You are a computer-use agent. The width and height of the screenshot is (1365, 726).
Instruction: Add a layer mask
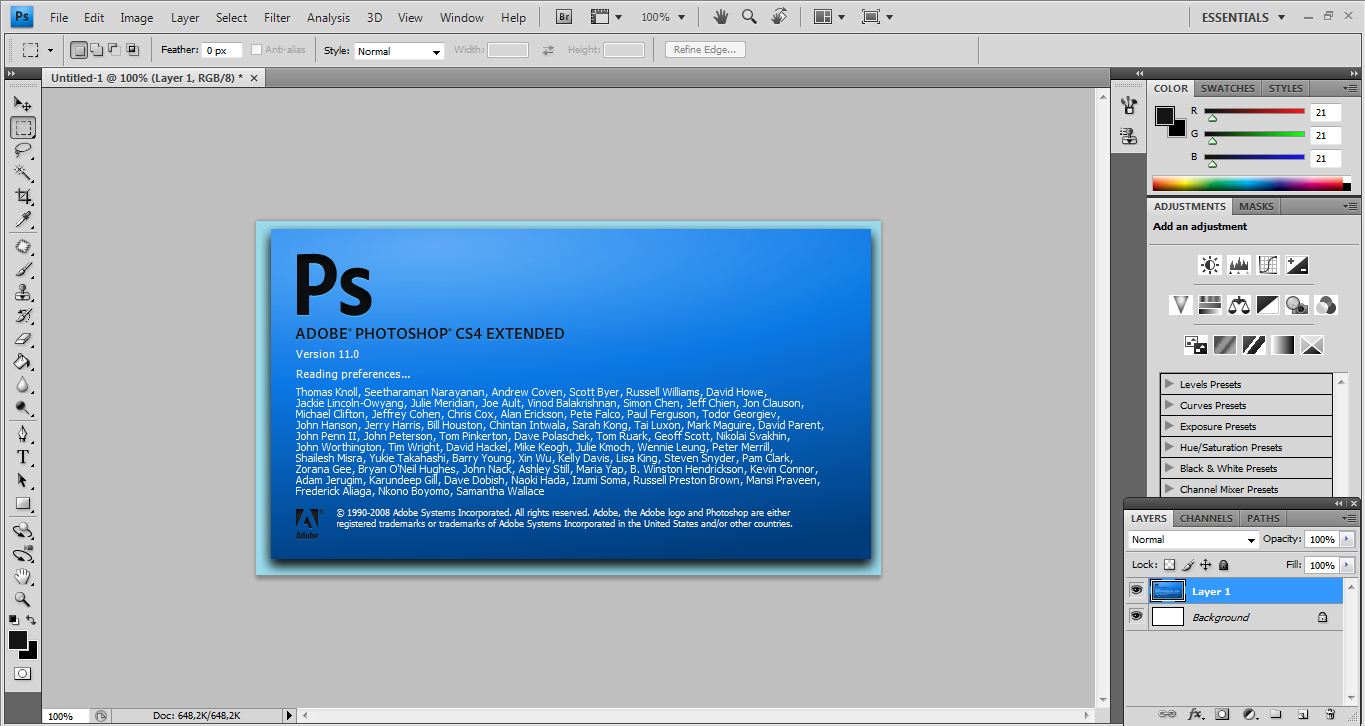pos(1222,714)
